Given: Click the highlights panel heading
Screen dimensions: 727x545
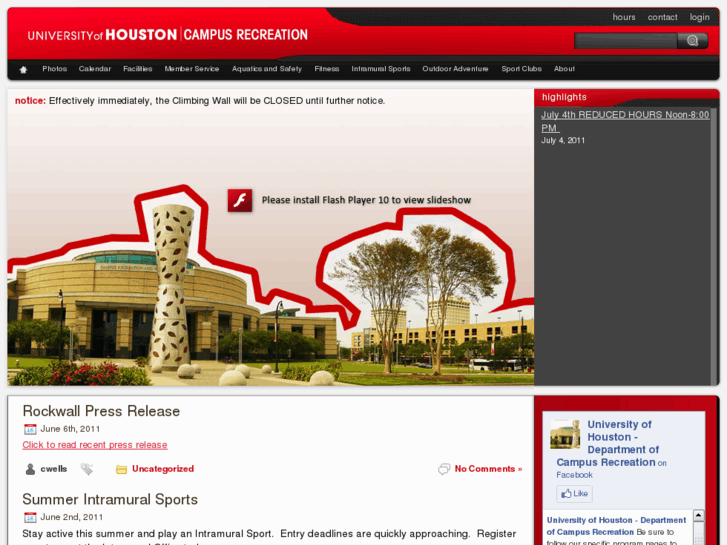Looking at the screenshot, I should (564, 97).
